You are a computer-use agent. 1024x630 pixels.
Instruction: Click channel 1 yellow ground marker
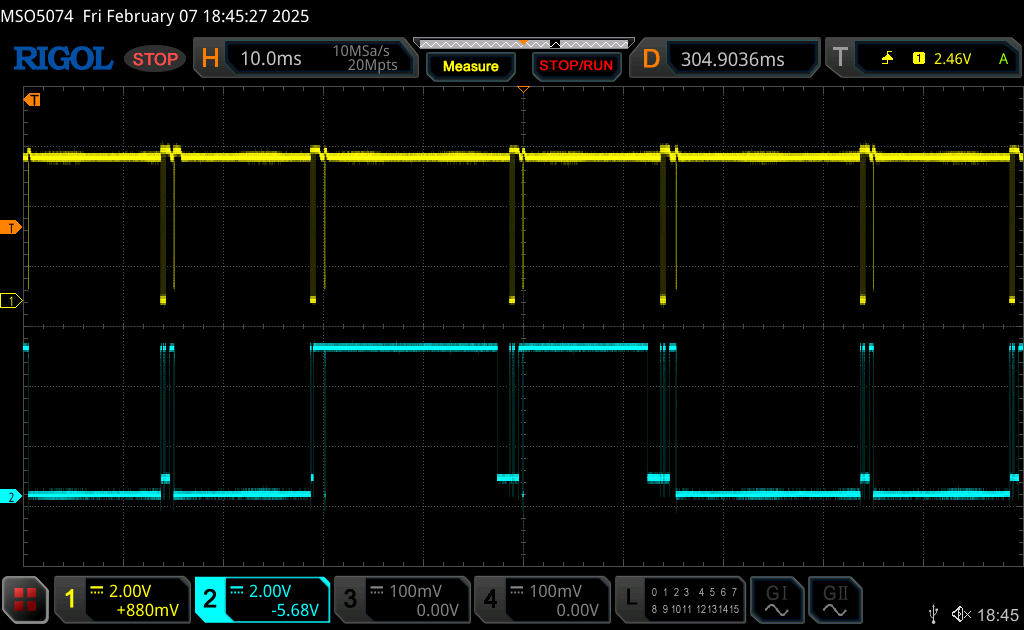[x=10, y=301]
